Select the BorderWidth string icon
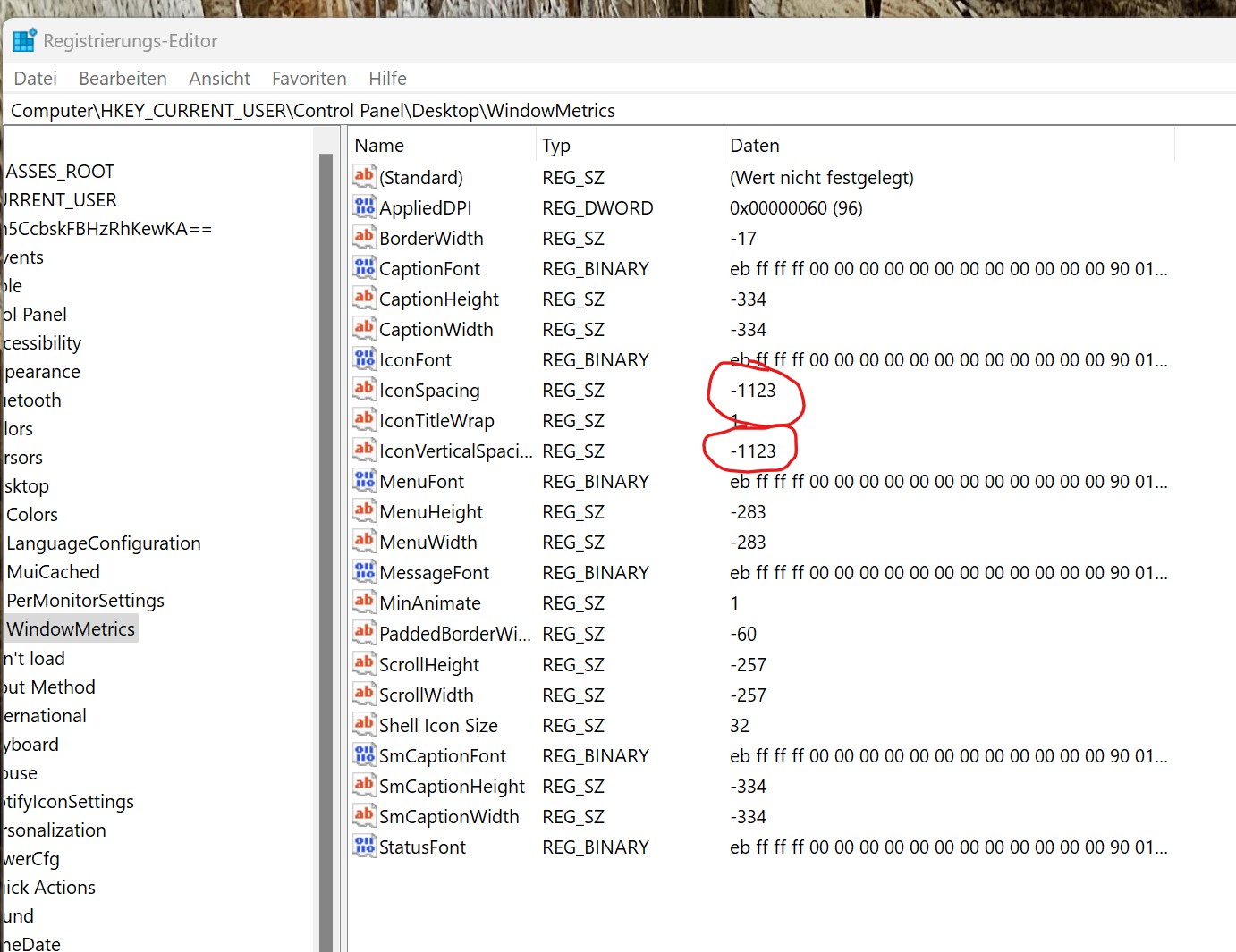 (364, 237)
